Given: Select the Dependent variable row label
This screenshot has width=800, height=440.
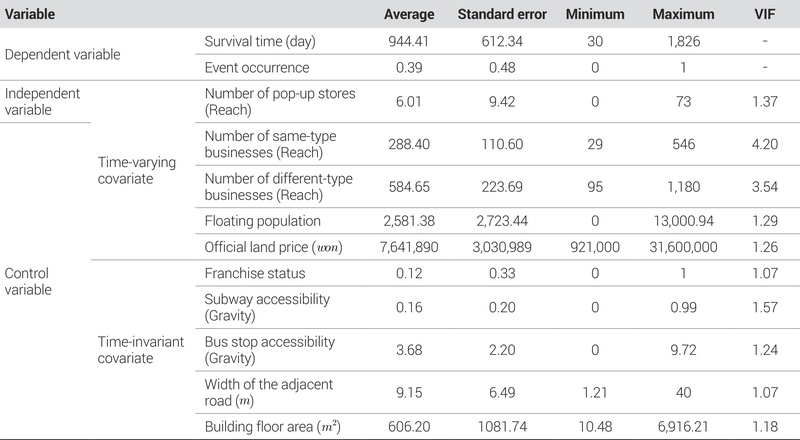Looking at the screenshot, I should 62,54.
